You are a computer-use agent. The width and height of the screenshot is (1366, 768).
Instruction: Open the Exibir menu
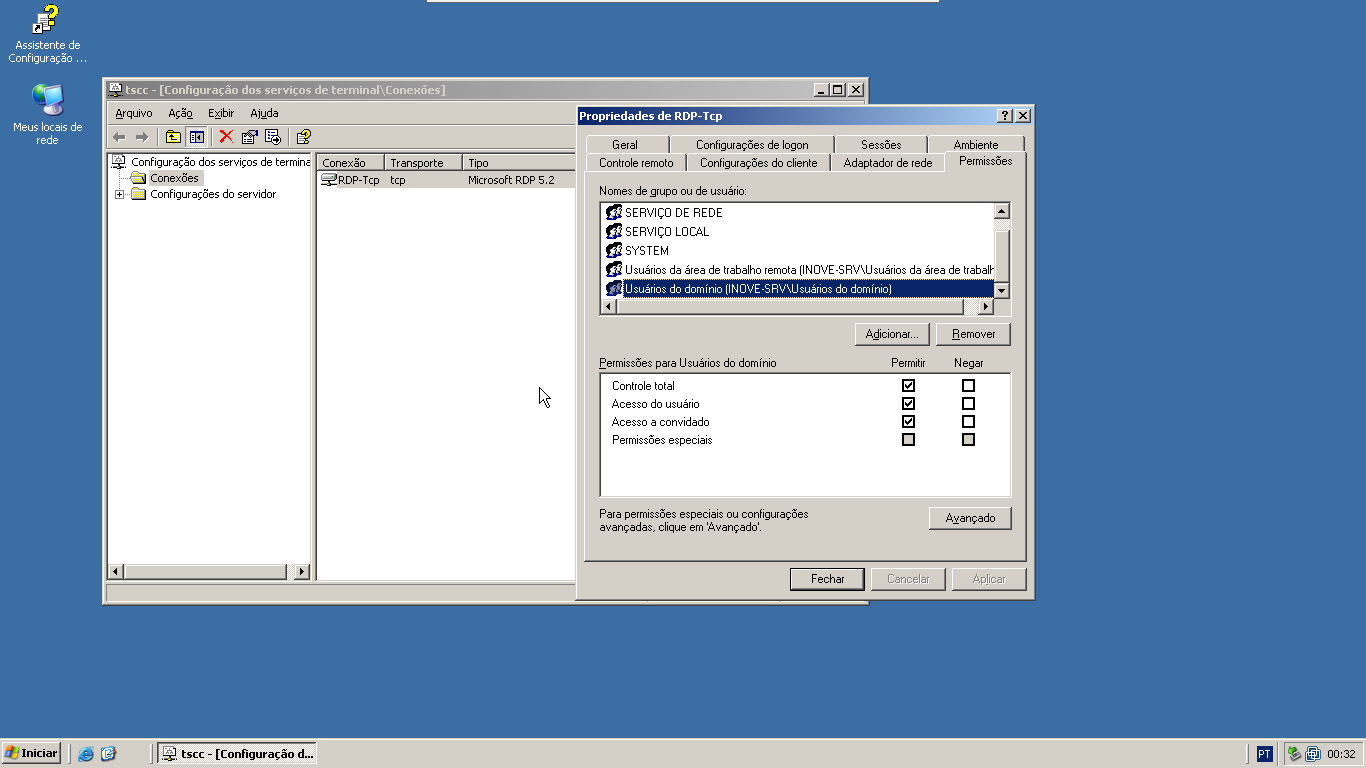[x=220, y=113]
